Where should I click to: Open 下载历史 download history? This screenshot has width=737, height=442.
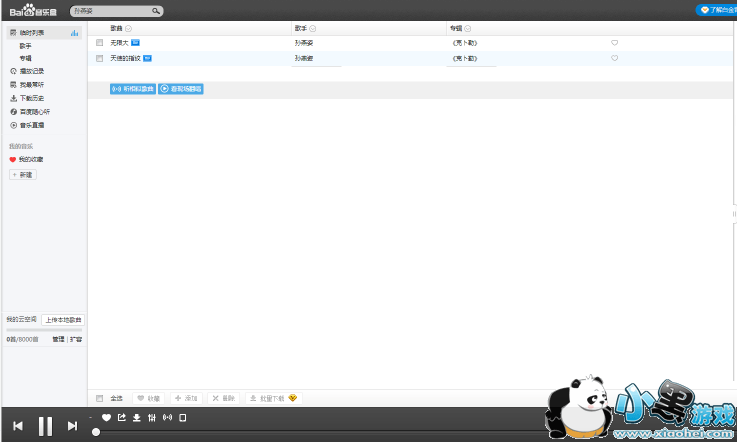point(32,98)
